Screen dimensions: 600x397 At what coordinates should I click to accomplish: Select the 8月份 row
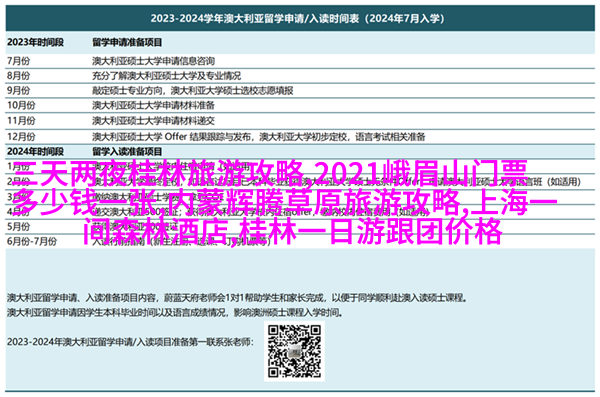(300, 76)
